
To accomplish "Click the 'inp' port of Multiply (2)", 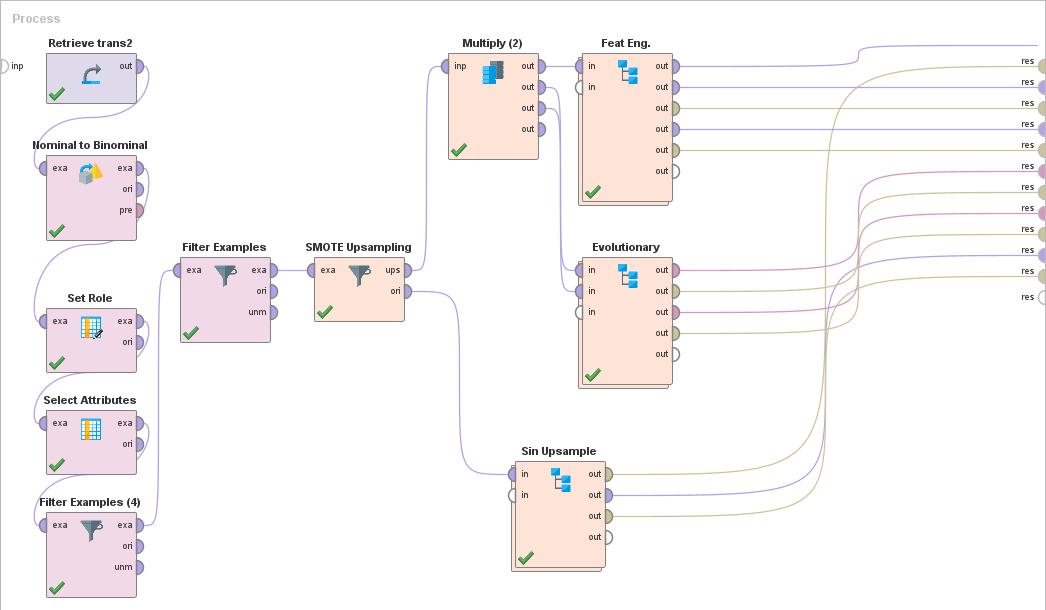I will (x=445, y=66).
